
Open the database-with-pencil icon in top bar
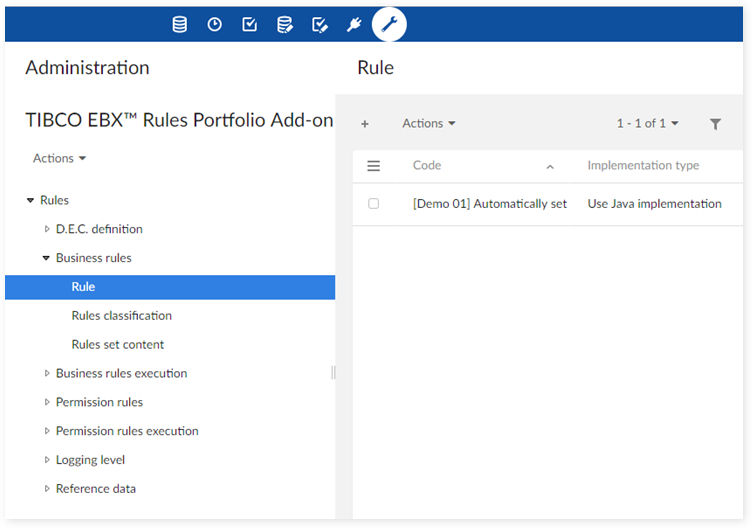point(285,24)
